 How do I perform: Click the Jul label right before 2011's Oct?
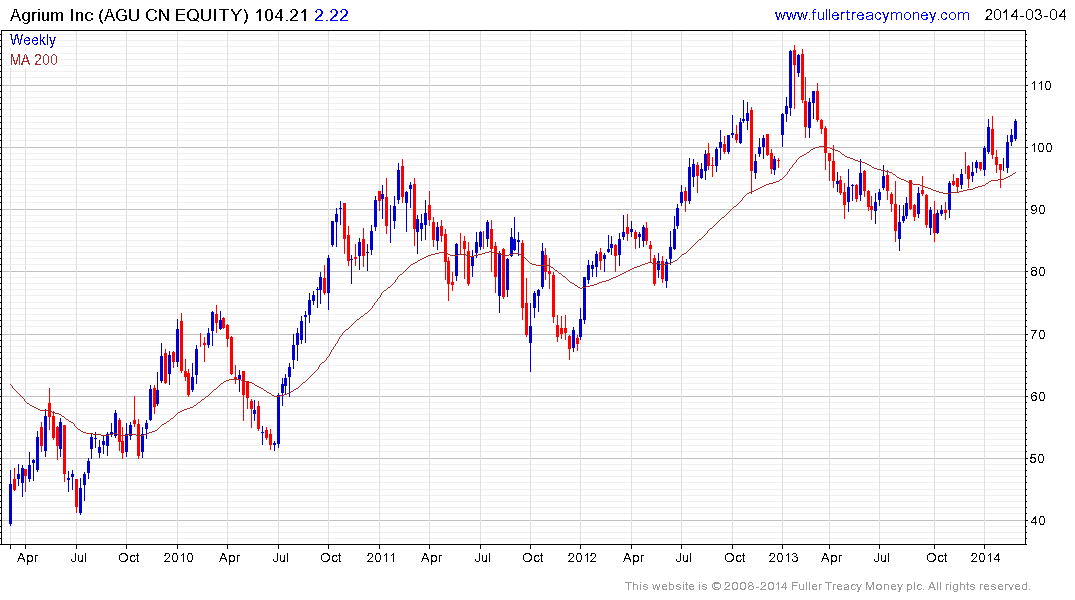280,557
